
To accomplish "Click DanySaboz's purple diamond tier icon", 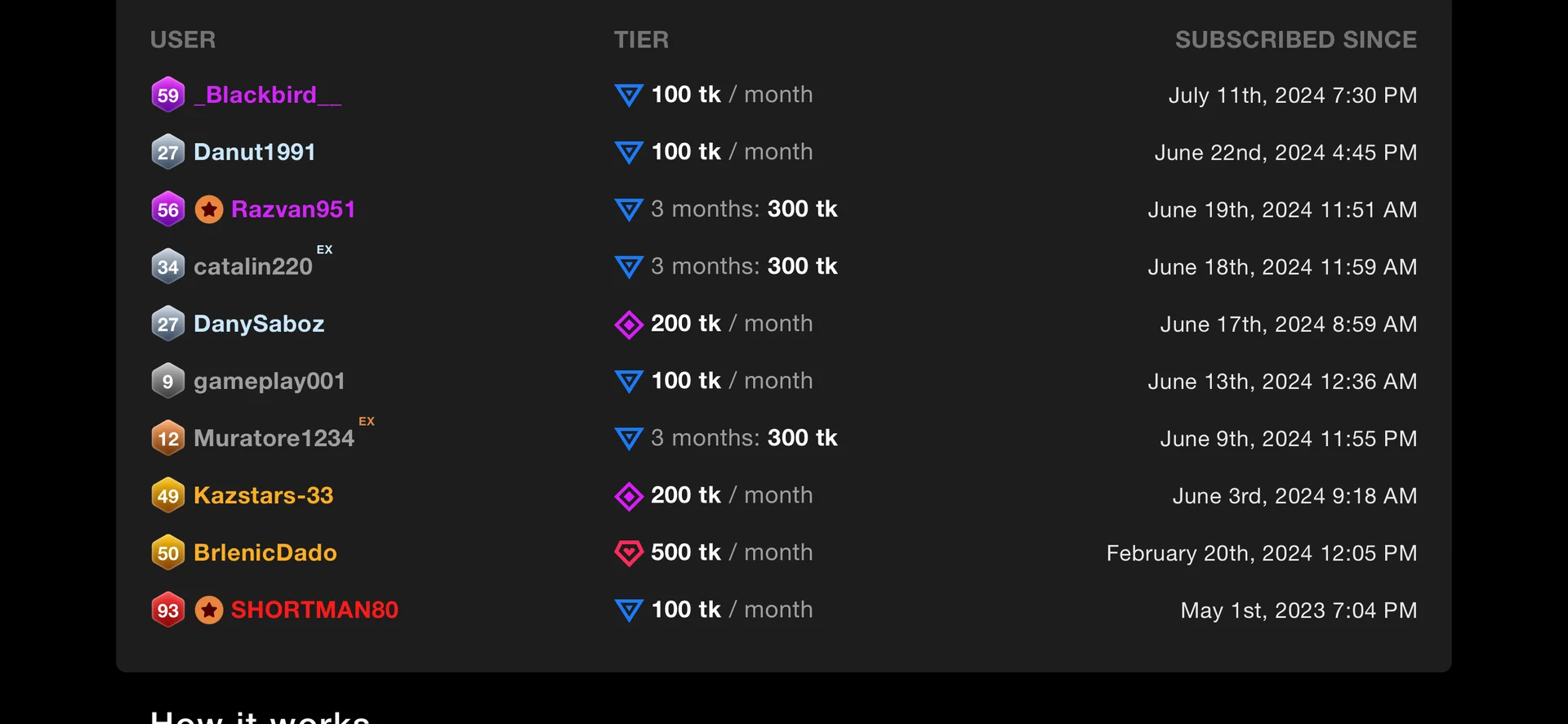I will tap(629, 324).
